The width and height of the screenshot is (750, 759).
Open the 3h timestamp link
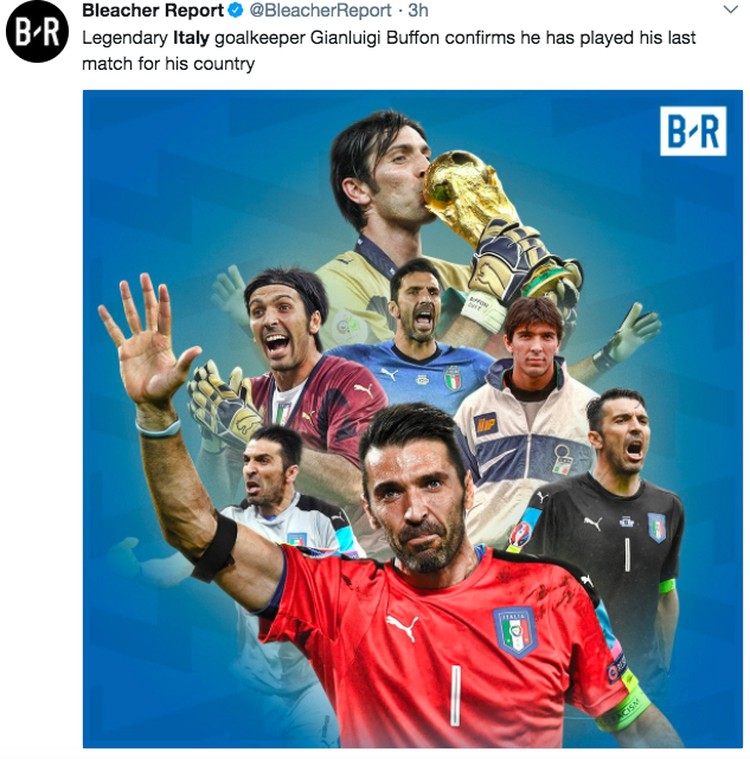click(418, 10)
